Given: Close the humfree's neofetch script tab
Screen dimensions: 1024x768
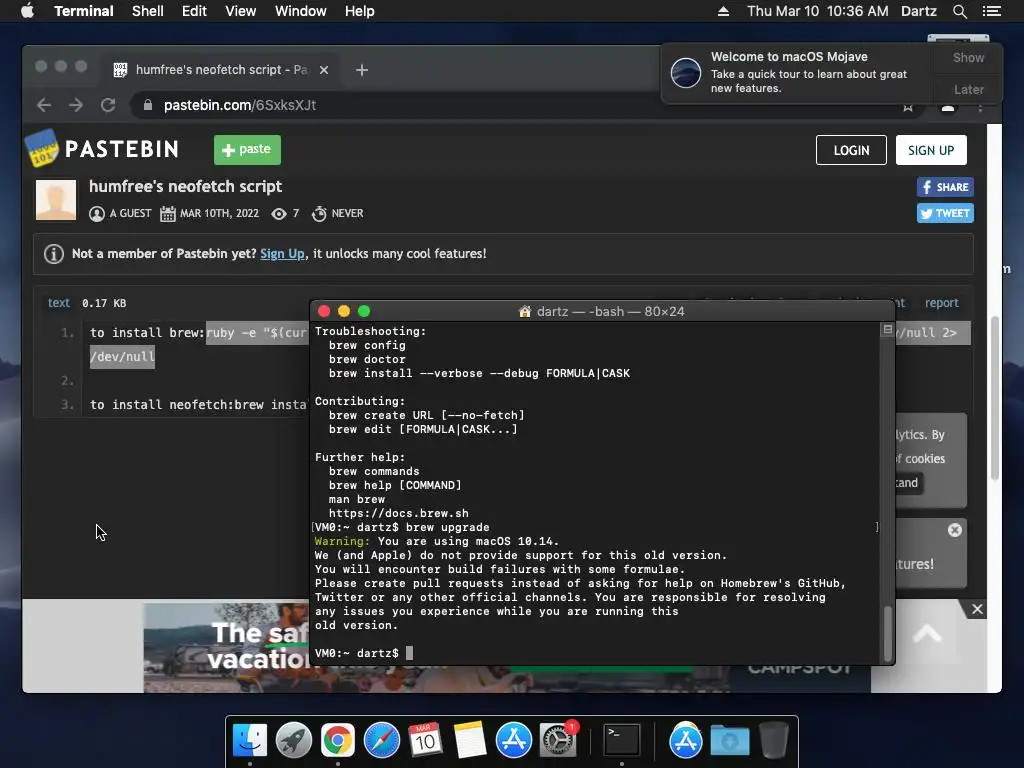Looking at the screenshot, I should [324, 70].
